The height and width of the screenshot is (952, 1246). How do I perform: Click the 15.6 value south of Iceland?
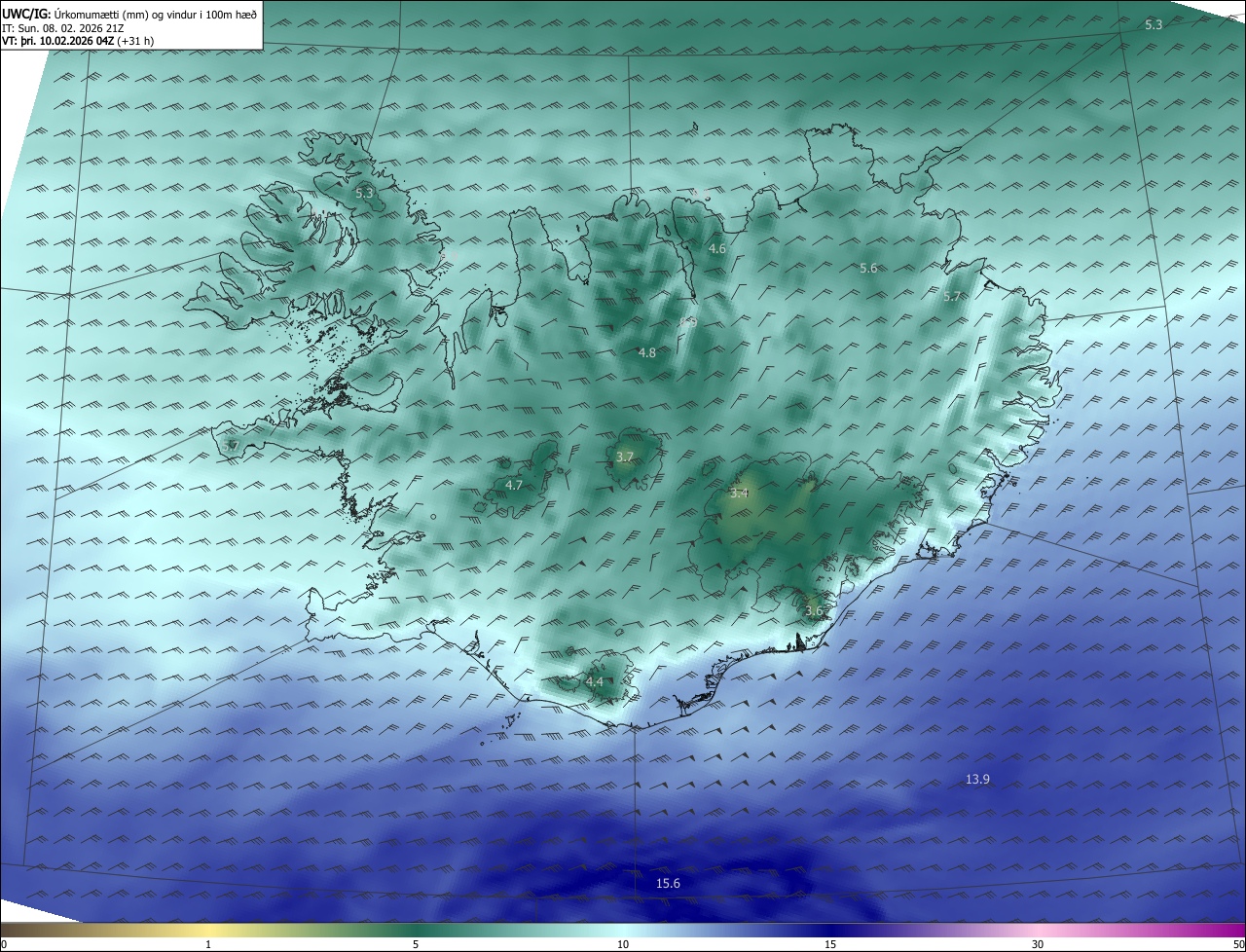tap(668, 883)
